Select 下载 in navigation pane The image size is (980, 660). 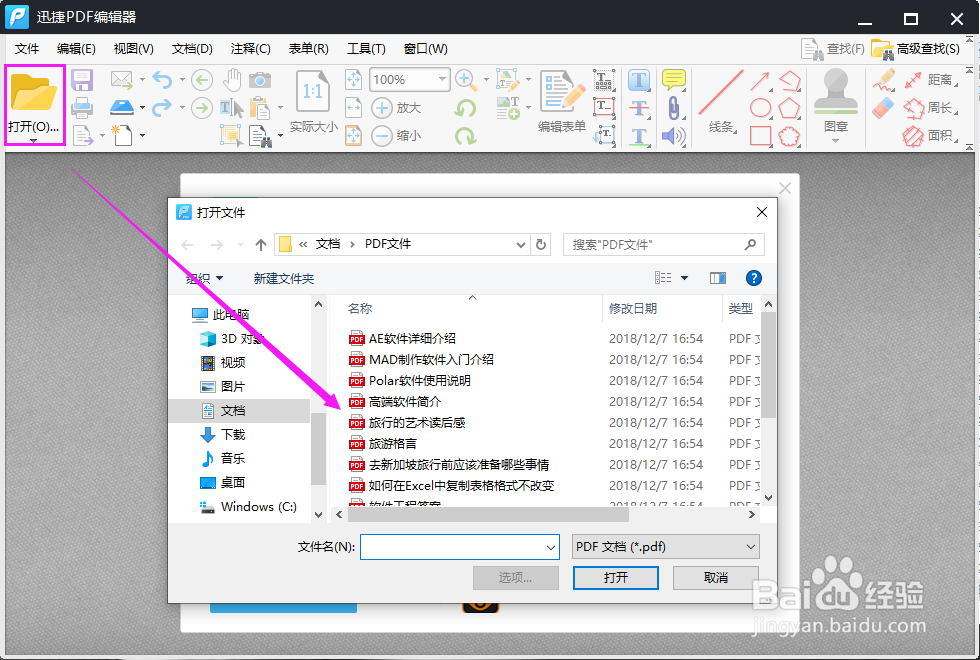coord(232,434)
